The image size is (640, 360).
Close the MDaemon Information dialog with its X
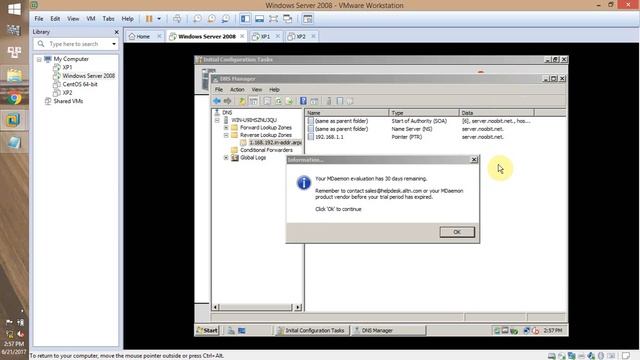(474, 160)
